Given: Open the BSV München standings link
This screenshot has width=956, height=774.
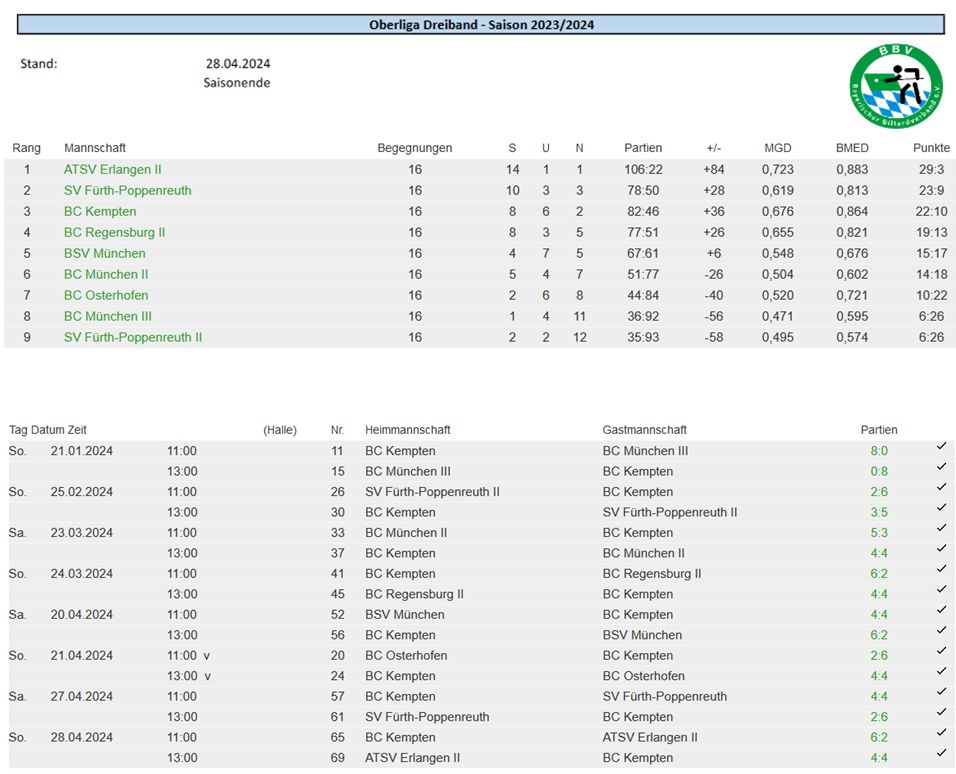Looking at the screenshot, I should tap(105, 253).
